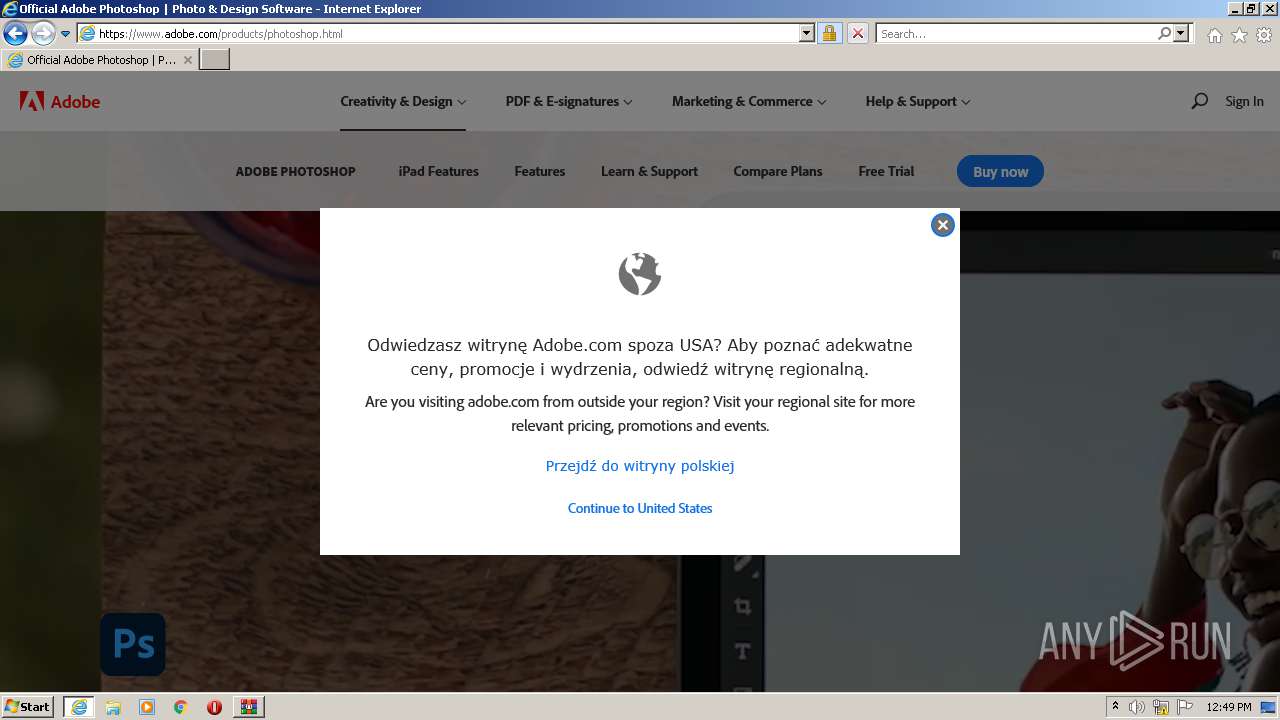Click the crop tool icon in the background image

click(742, 606)
